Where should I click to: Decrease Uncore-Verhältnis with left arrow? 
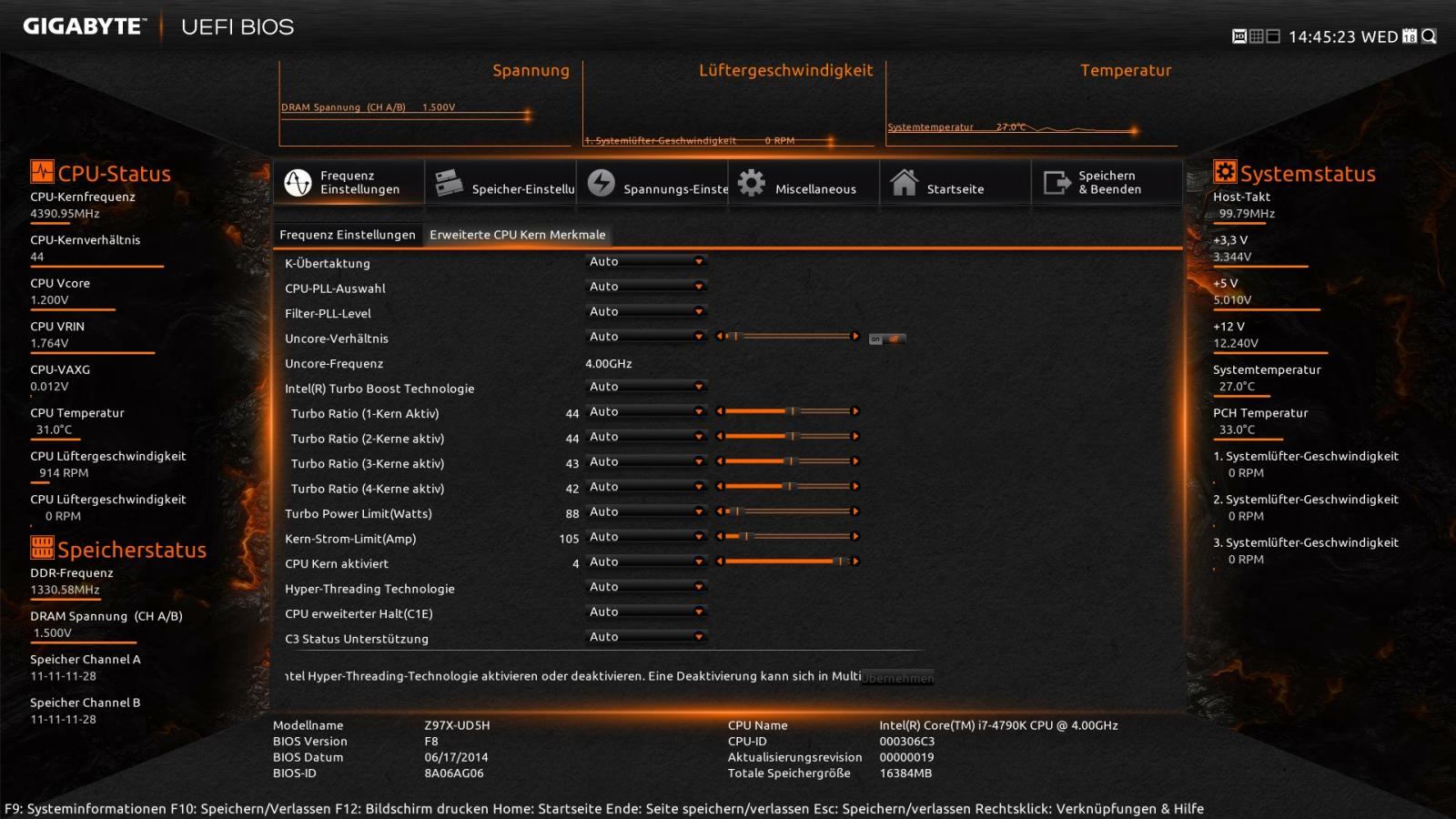click(x=720, y=337)
